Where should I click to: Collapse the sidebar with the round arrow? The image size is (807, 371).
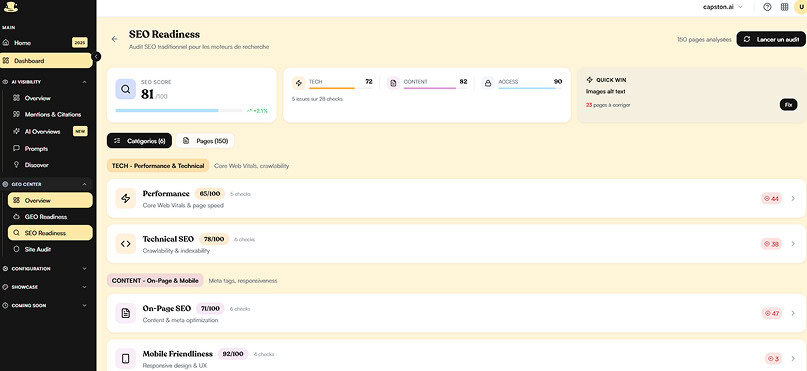point(97,56)
